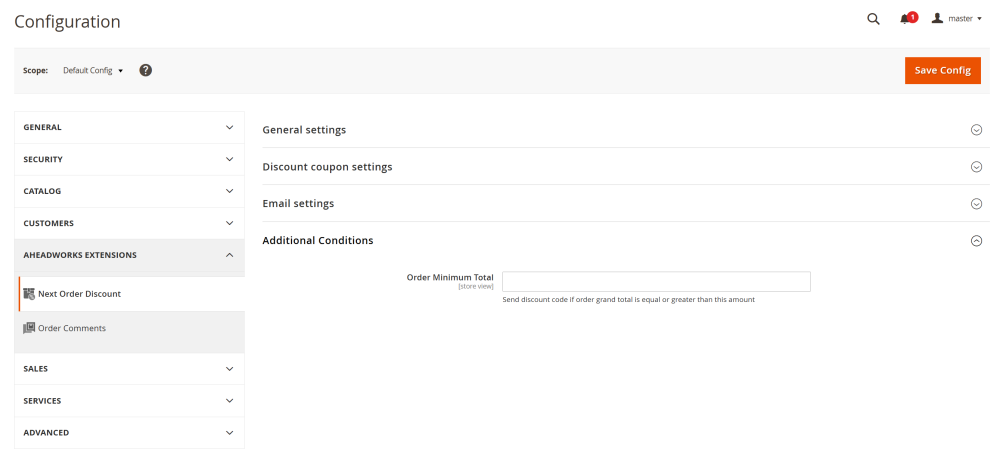Expand the SERVICES section chevron
The image size is (1000, 462).
click(x=230, y=401)
